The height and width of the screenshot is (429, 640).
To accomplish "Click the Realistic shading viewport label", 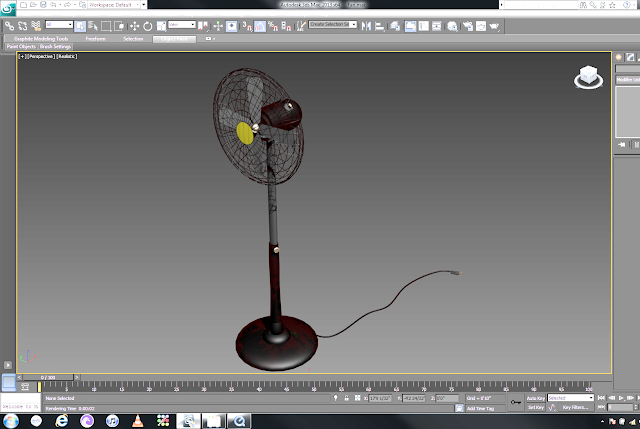I will click(67, 56).
